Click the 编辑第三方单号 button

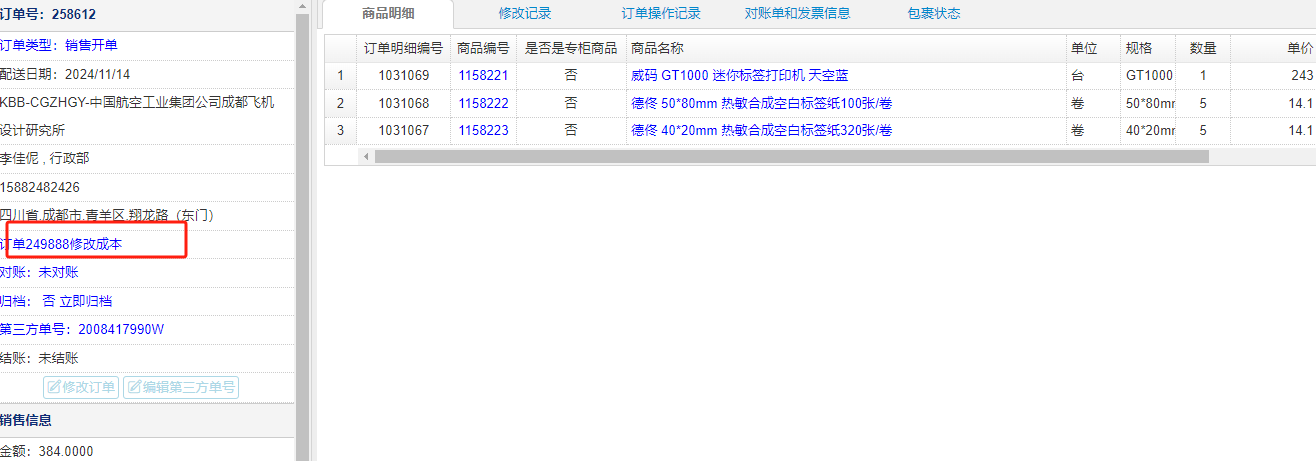coord(181,387)
